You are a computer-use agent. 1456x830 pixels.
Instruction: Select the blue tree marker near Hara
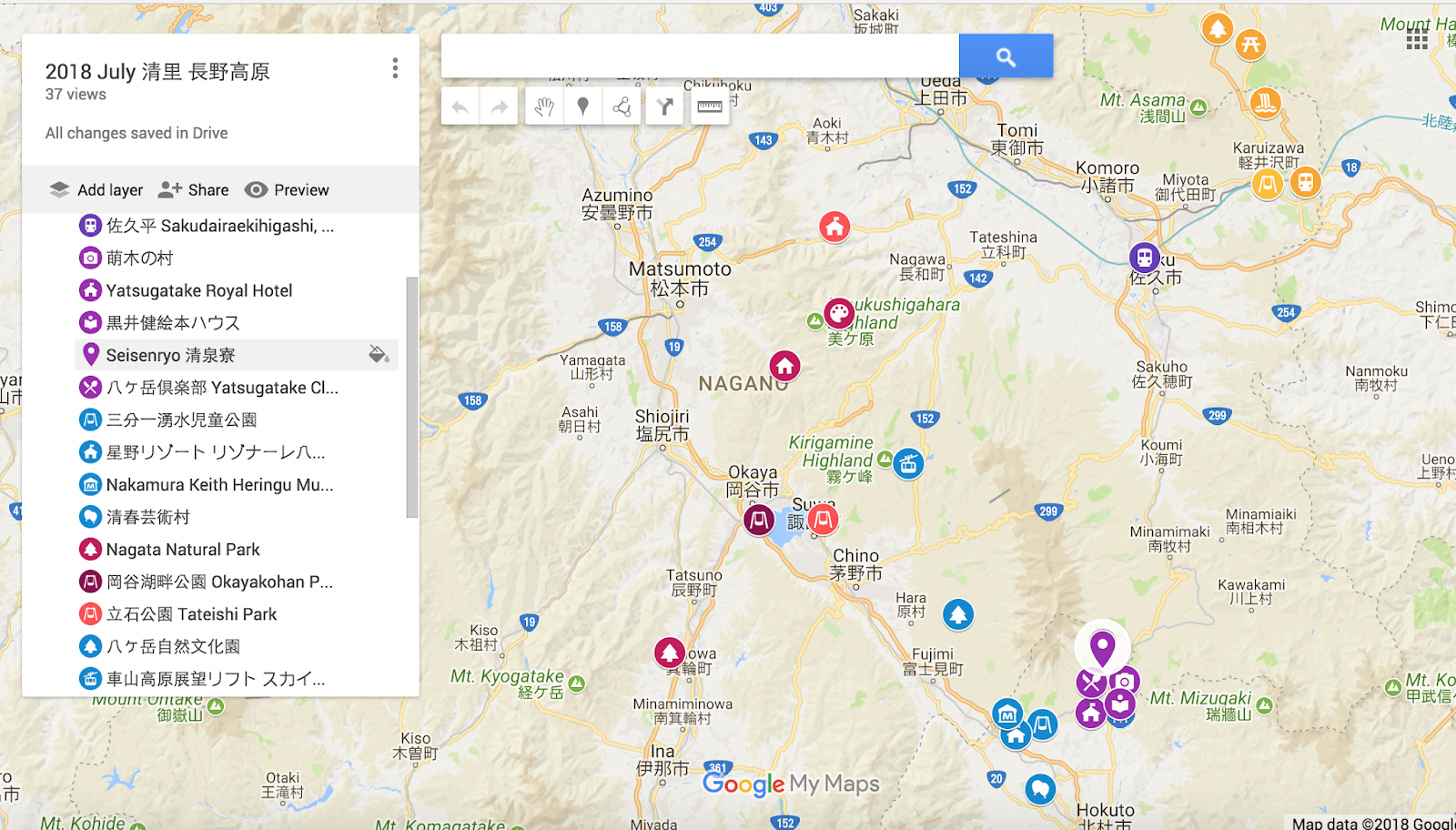pyautogui.click(x=957, y=615)
